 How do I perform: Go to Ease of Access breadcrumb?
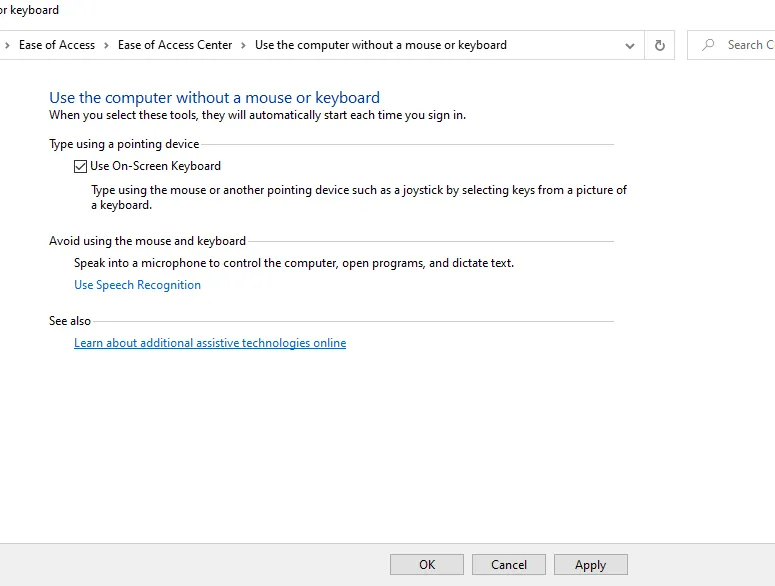click(57, 45)
